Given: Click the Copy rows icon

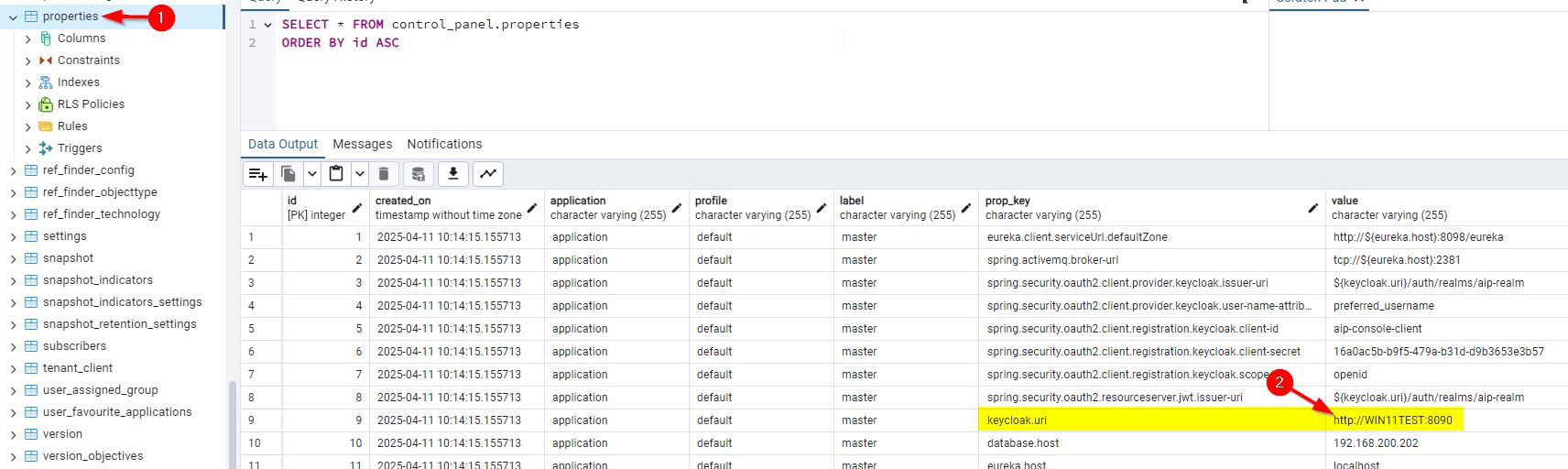Looking at the screenshot, I should (289, 174).
